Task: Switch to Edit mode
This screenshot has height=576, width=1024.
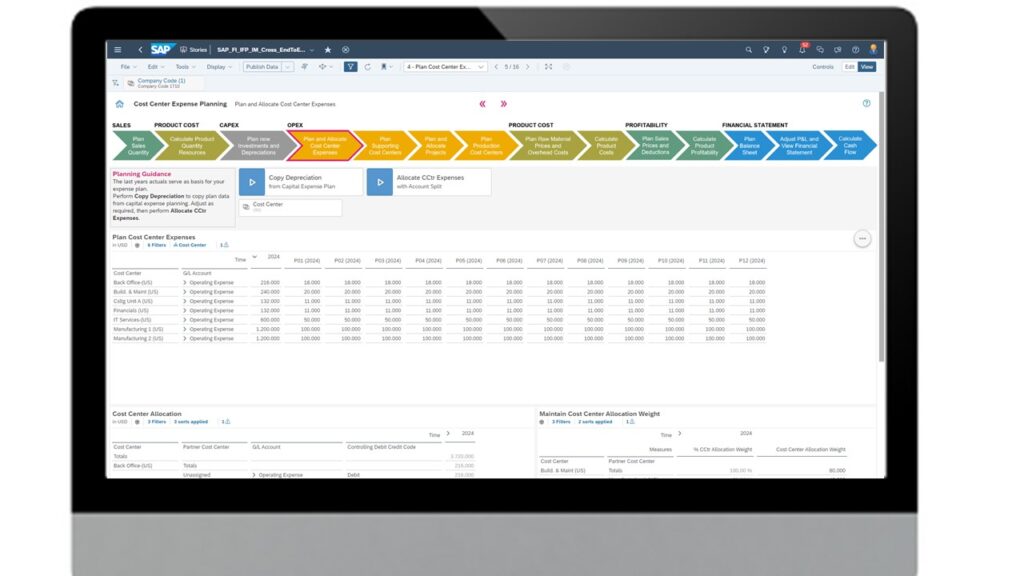Action: tap(849, 67)
